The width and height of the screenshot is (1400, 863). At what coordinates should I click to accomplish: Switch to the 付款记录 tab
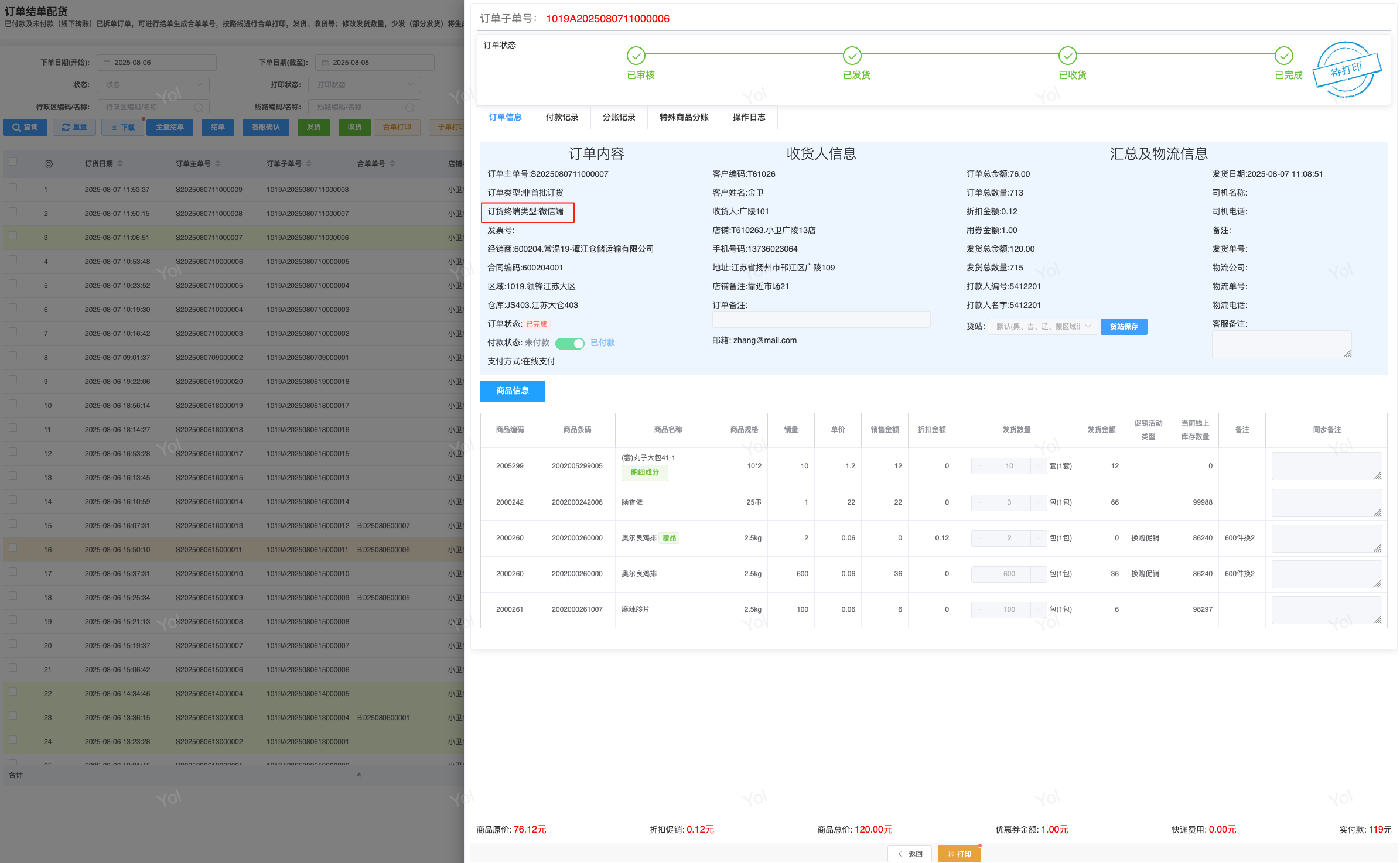coord(562,117)
